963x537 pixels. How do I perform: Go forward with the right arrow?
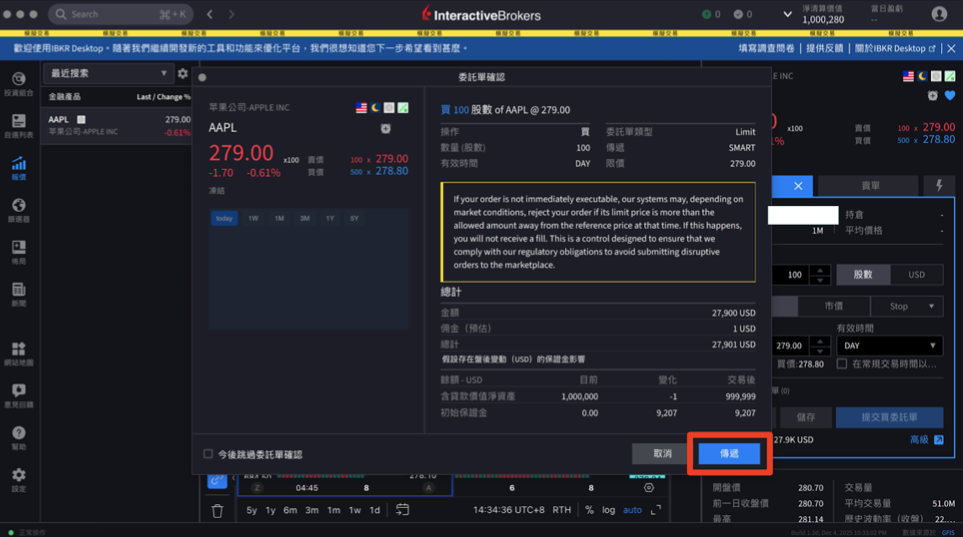[232, 14]
